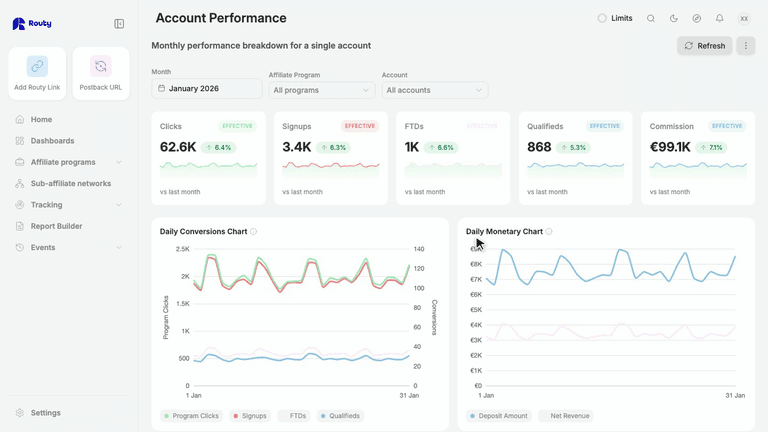This screenshot has height=432, width=768.
Task: Click Sub-affiliate networks node icon
Action: coord(20,183)
